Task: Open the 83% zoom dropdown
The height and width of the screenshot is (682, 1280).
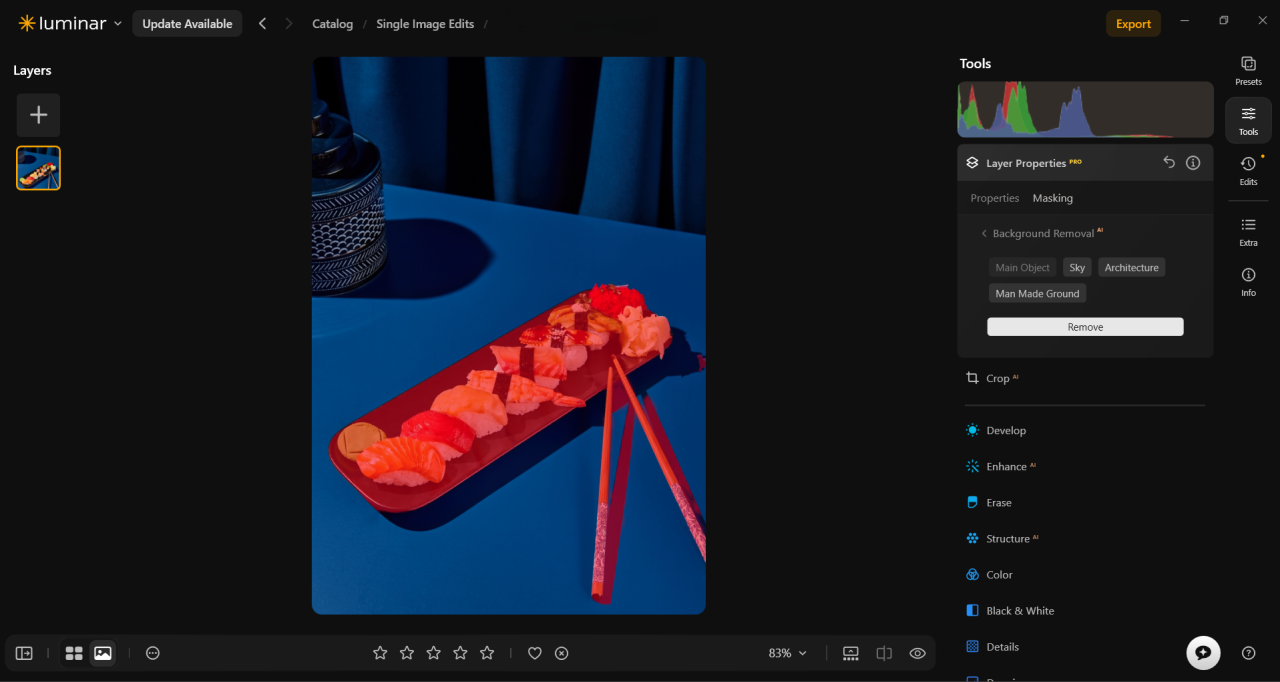Action: click(787, 653)
